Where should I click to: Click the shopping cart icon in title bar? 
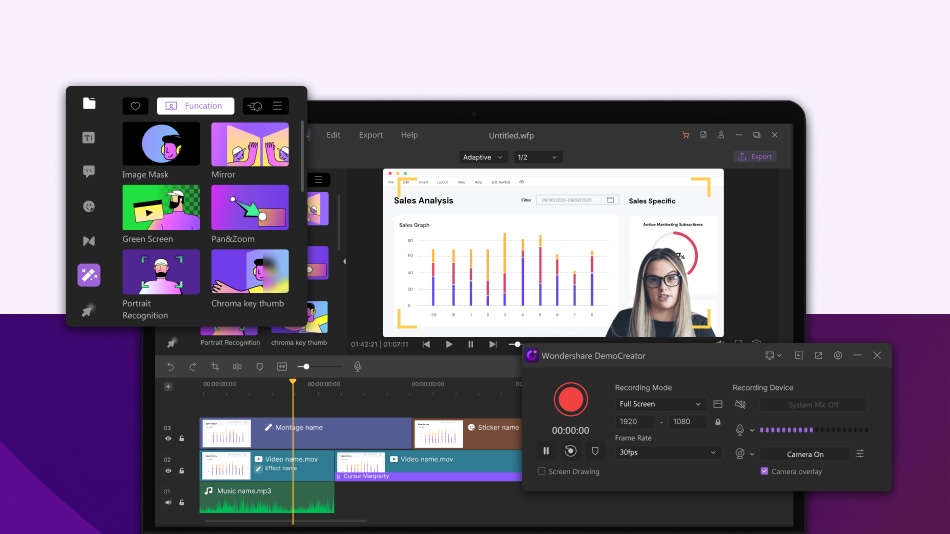685,135
